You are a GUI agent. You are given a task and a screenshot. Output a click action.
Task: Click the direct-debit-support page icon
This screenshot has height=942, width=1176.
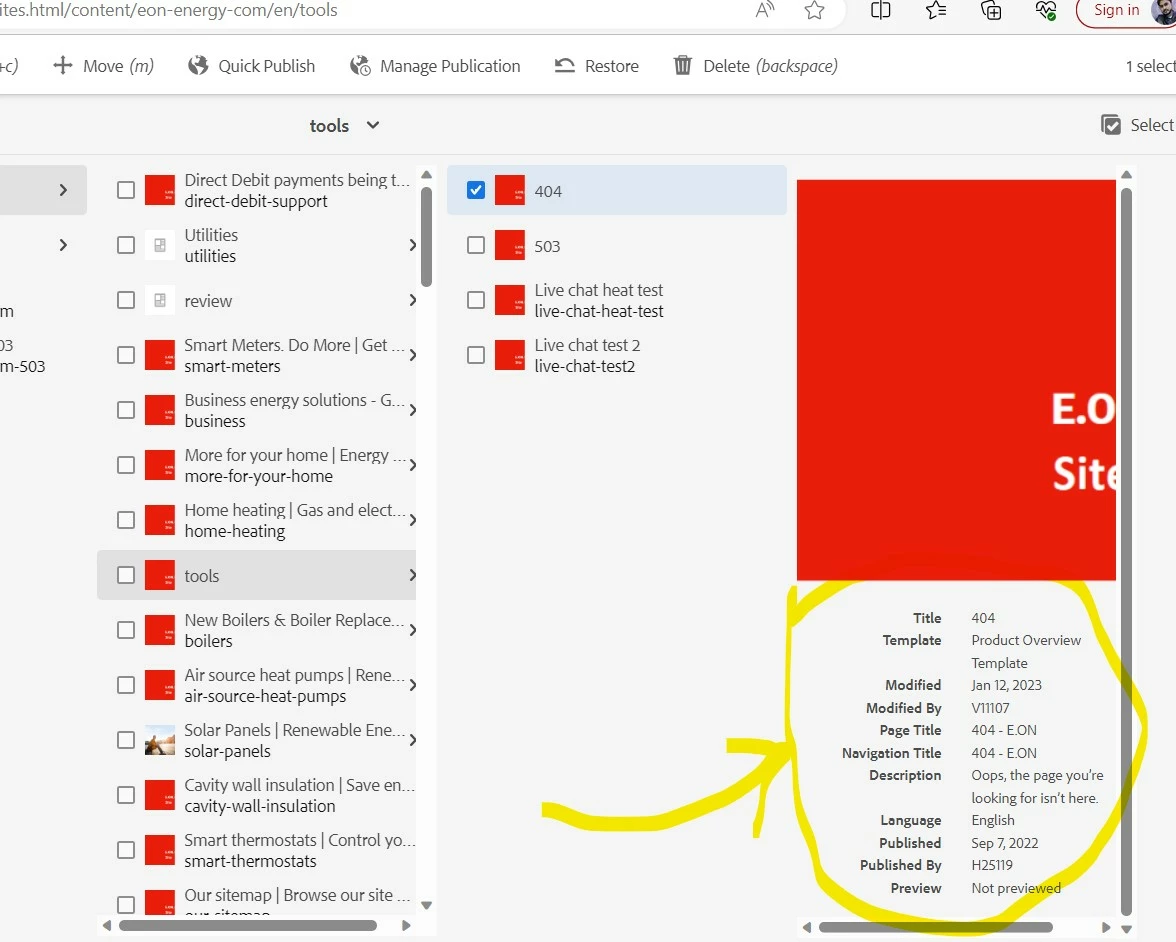coord(160,190)
